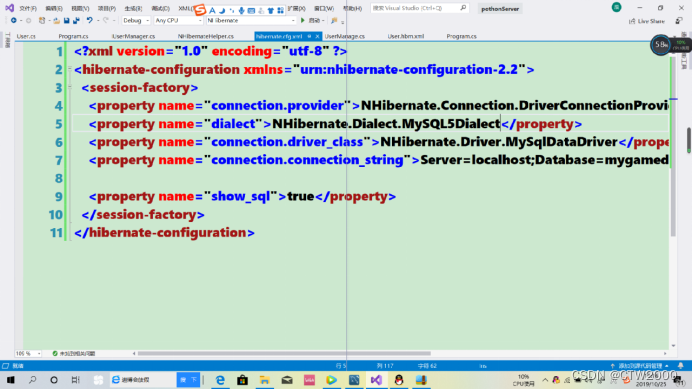Screen dimensions: 693x390
Task: Open Windows Start menu
Action: coord(11,380)
